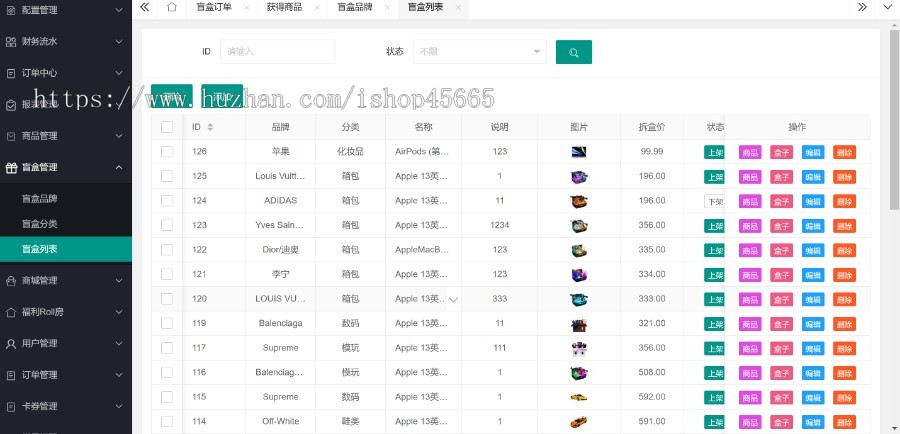The height and width of the screenshot is (434, 900).
Task: Close the 盲盒品牌 tab
Action: pyautogui.click(x=387, y=7)
